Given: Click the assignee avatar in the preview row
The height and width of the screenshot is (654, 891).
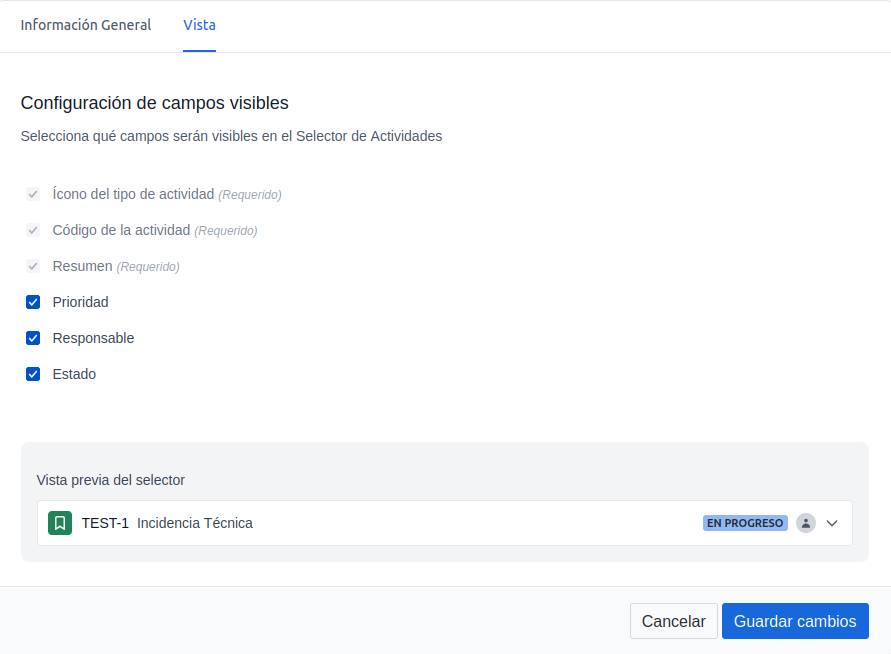Looking at the screenshot, I should click(x=806, y=522).
